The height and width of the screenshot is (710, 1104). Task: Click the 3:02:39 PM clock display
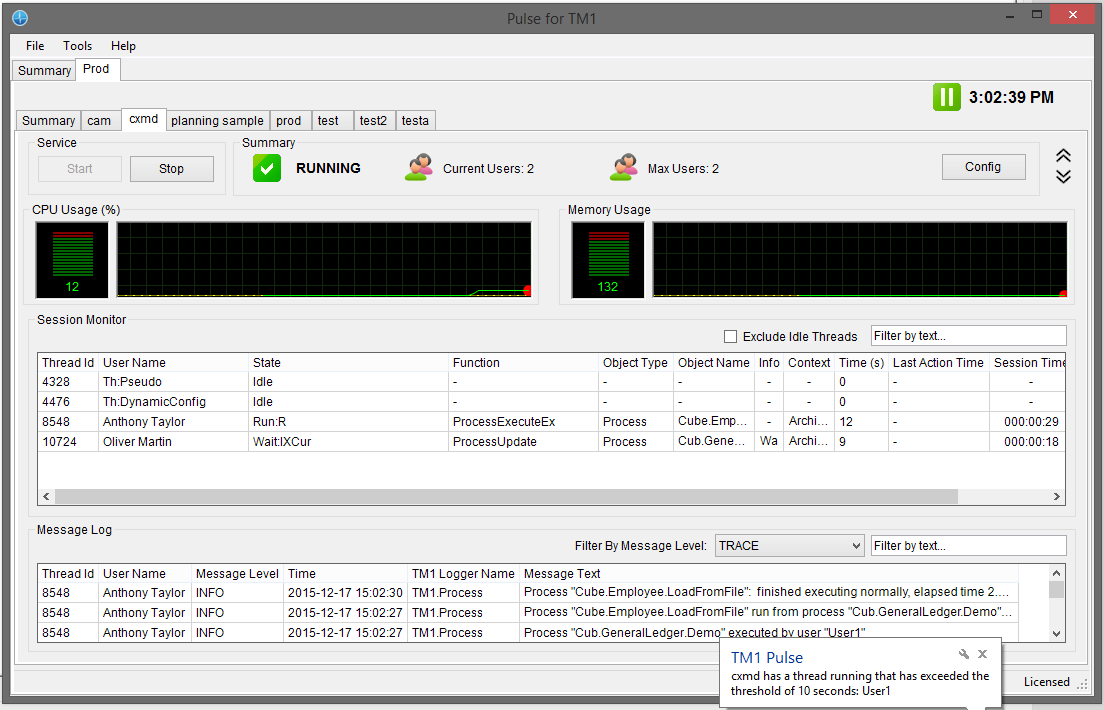(x=1011, y=97)
